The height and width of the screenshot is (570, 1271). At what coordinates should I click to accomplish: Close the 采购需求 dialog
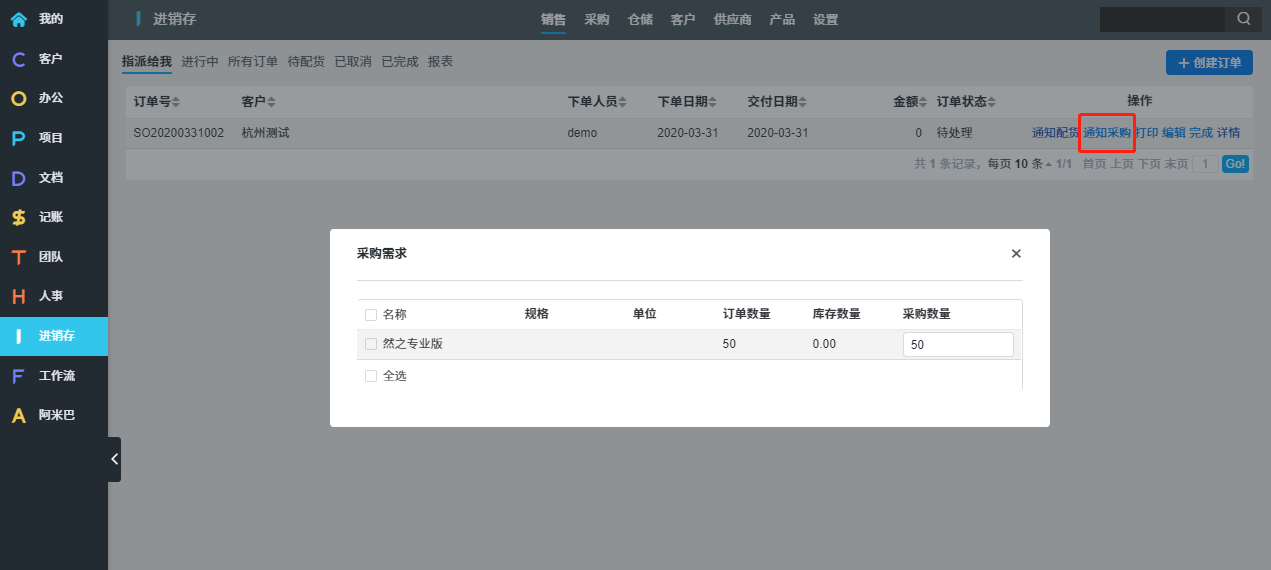1016,254
